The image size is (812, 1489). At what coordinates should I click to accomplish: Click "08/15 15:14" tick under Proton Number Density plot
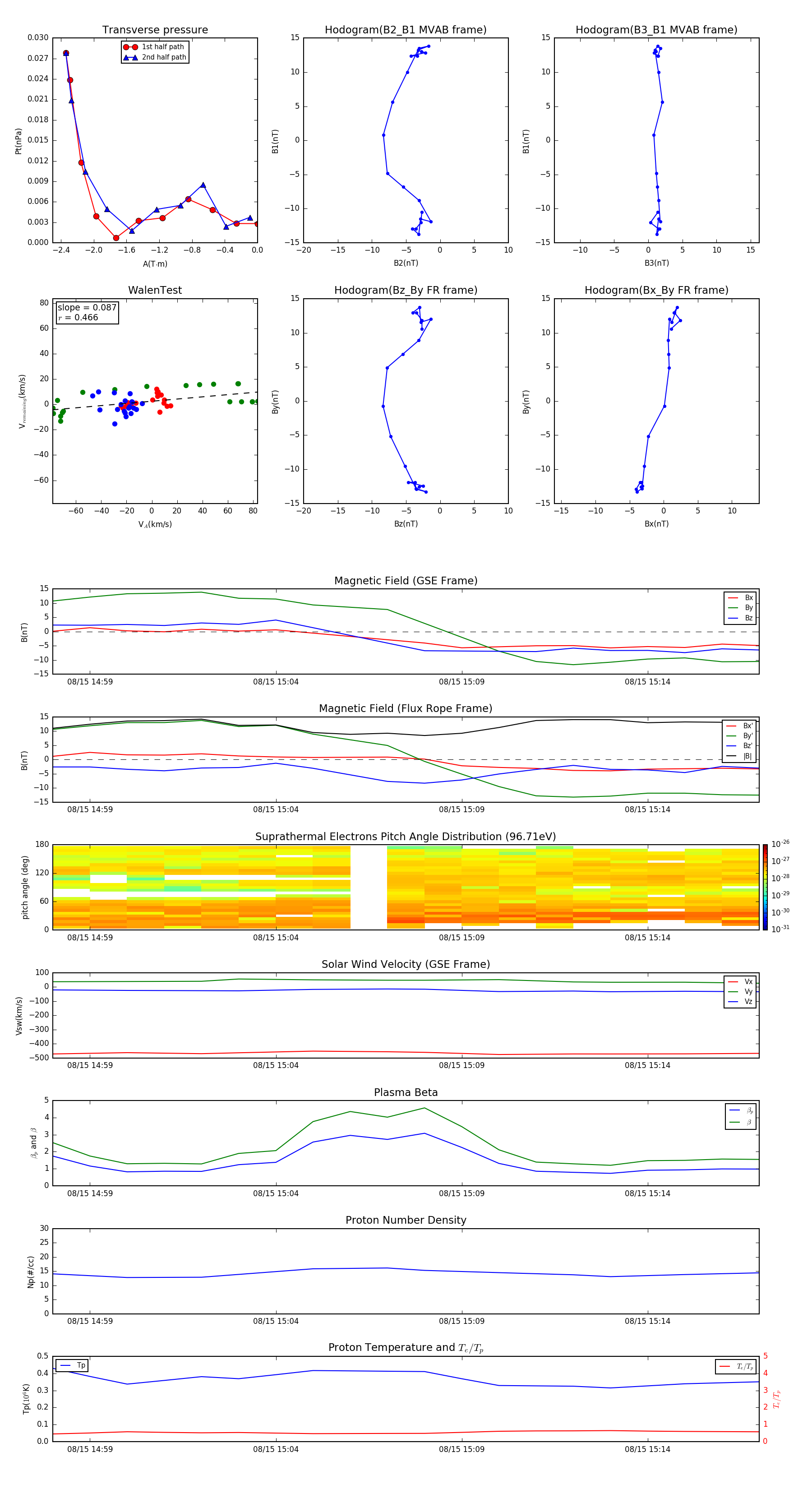(647, 1321)
